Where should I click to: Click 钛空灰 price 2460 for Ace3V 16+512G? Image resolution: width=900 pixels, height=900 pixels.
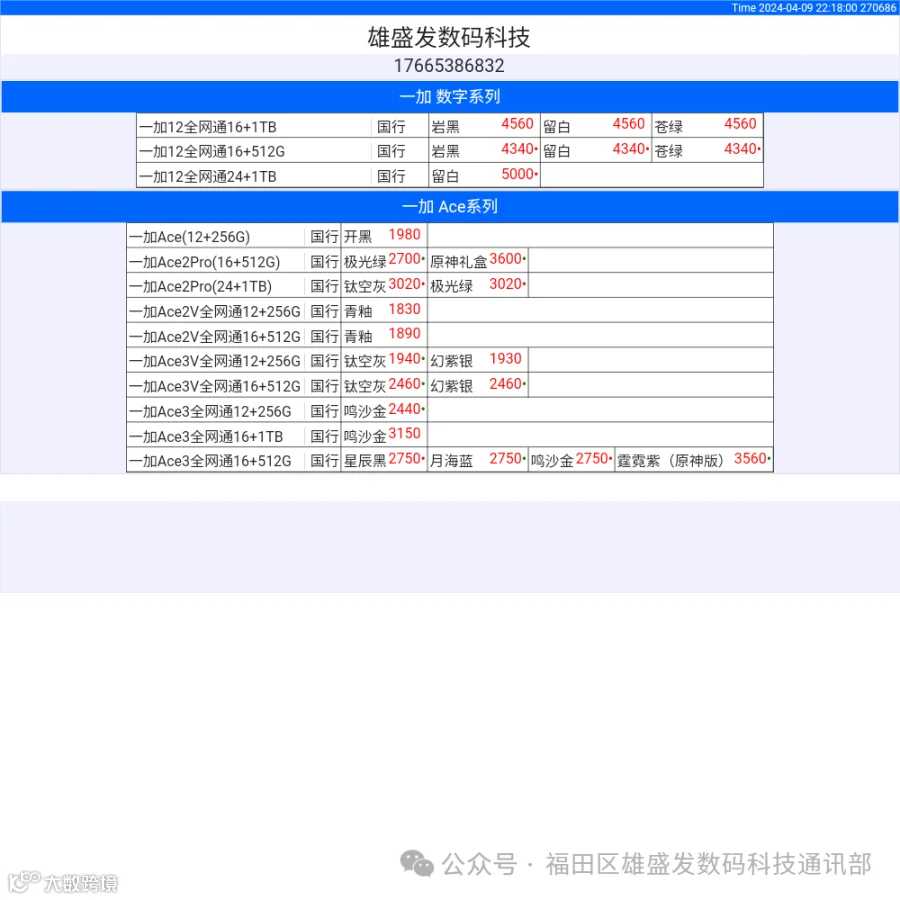405,385
